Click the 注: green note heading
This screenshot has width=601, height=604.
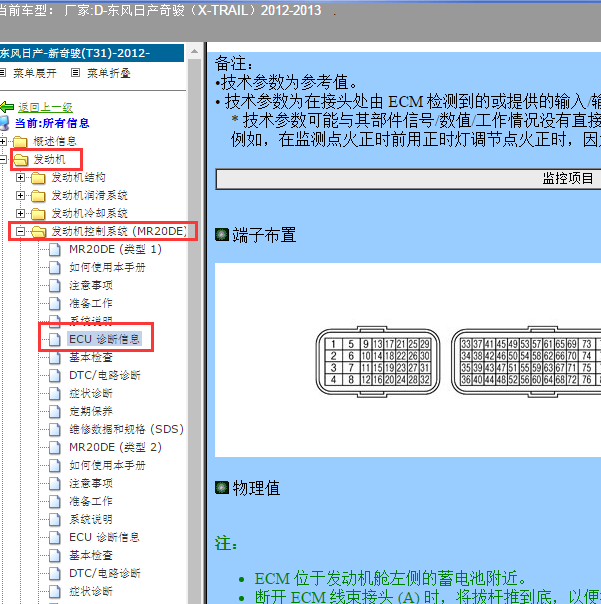pyautogui.click(x=226, y=544)
